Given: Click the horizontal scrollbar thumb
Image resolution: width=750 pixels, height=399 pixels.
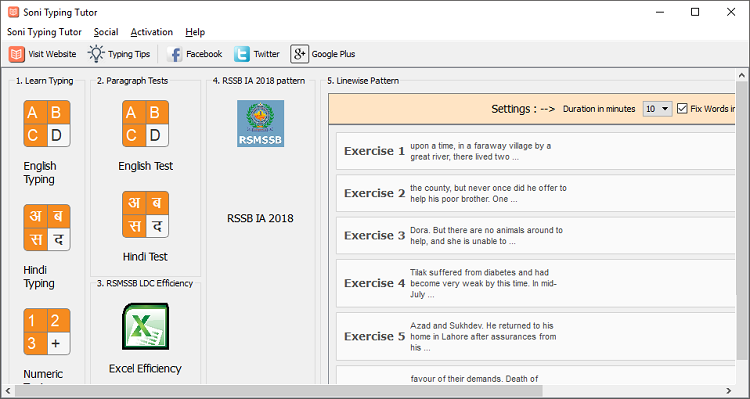Looking at the screenshot, I should point(278,390).
